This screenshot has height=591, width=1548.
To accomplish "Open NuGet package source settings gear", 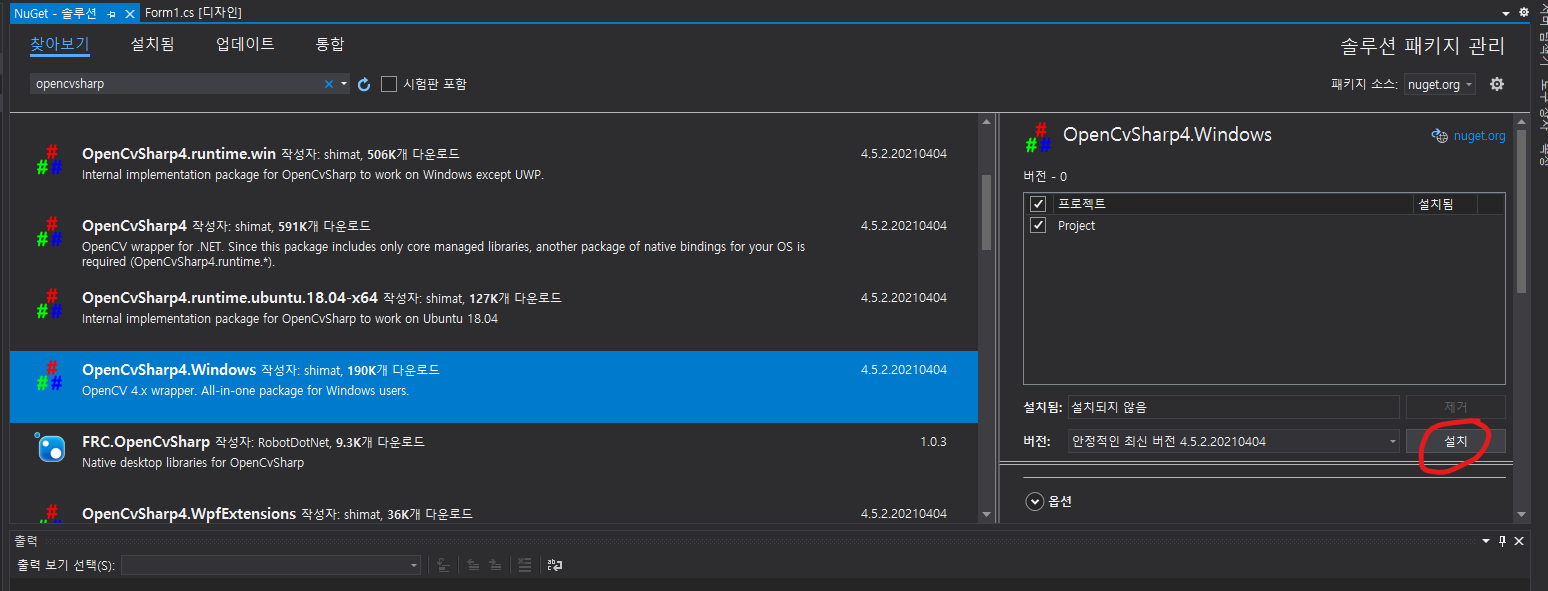I will 1497,84.
